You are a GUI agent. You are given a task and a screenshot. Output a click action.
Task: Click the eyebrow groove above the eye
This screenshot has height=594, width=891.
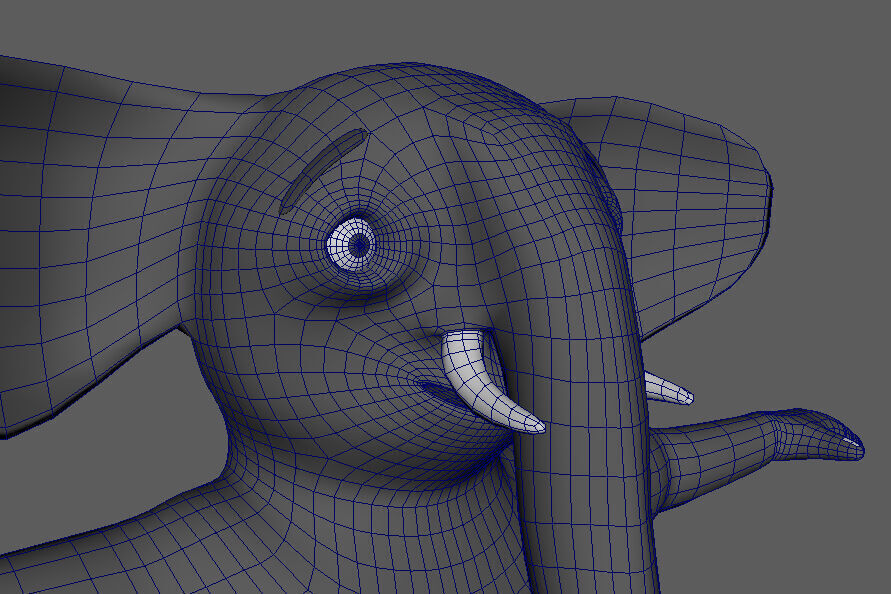(323, 169)
